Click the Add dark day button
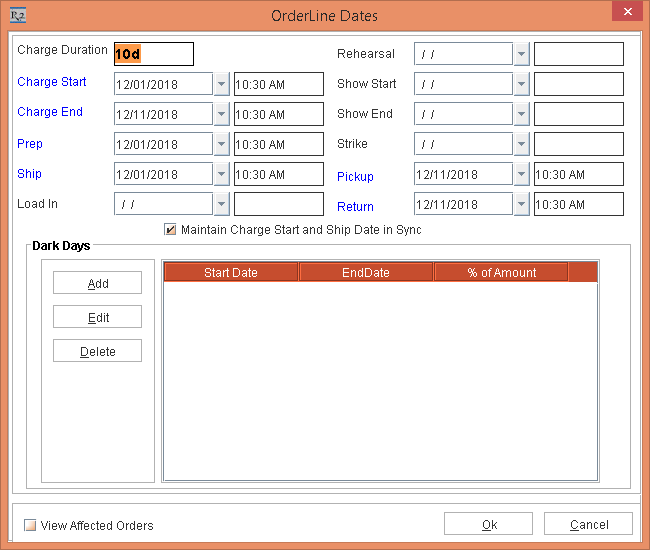650x550 pixels. click(x=97, y=283)
